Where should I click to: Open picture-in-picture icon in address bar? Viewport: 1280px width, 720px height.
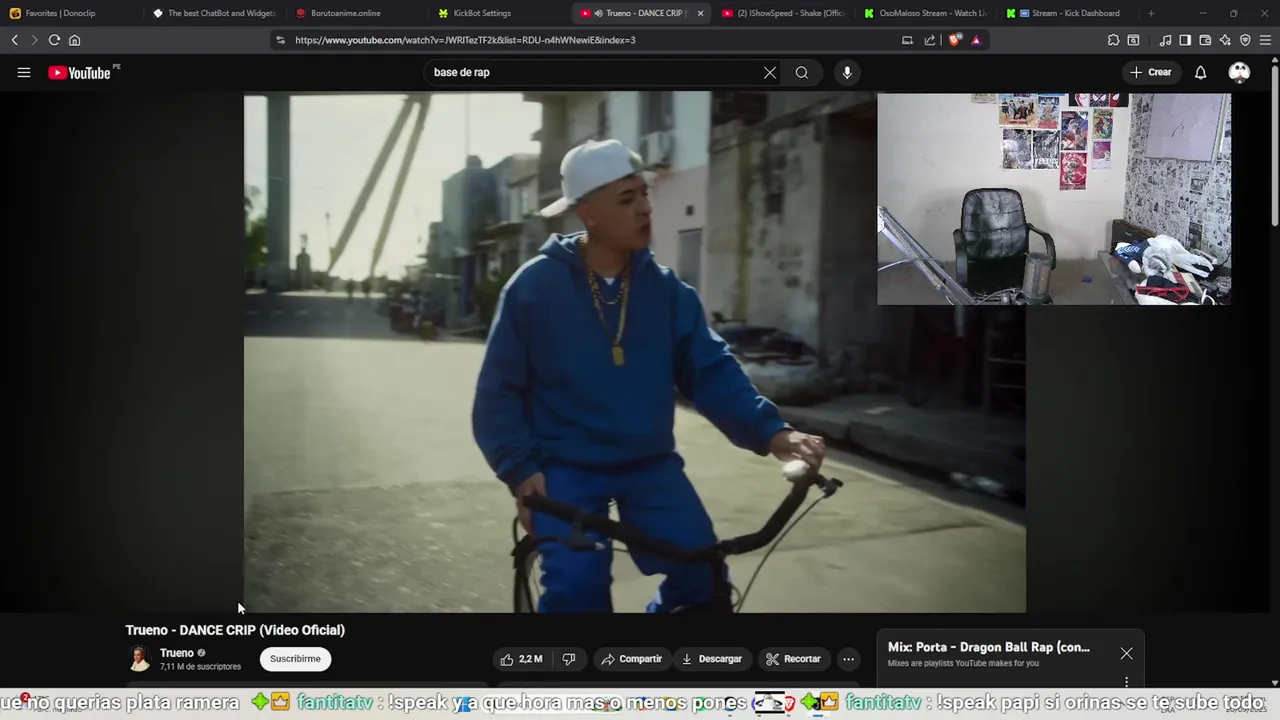pos(907,40)
